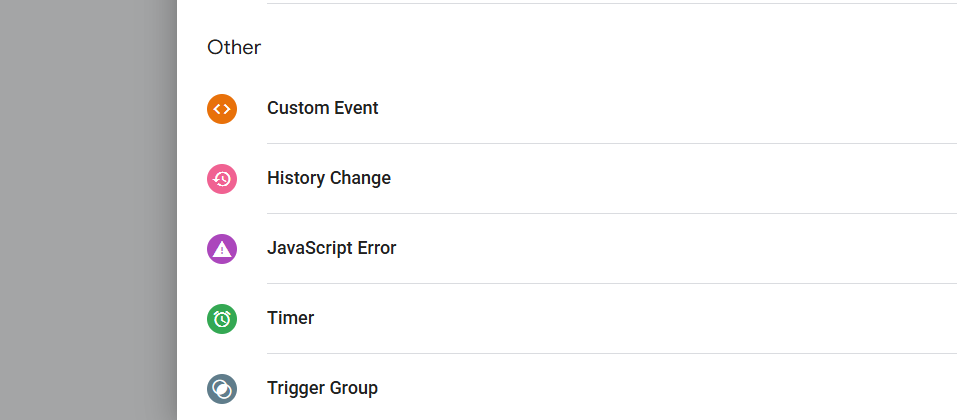Click blank space in the JavaScript Error row

point(650,248)
